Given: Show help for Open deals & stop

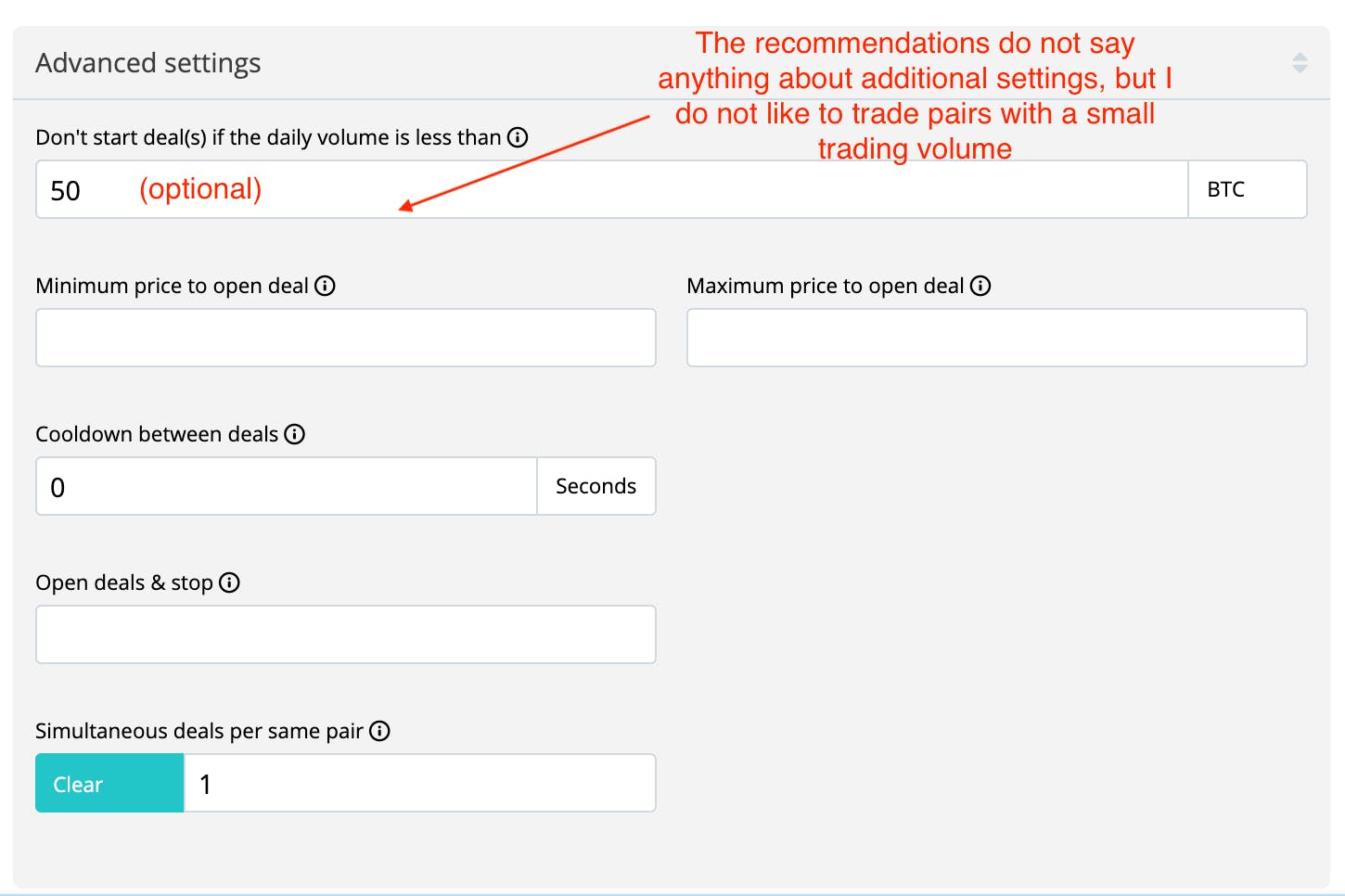Looking at the screenshot, I should tap(229, 582).
